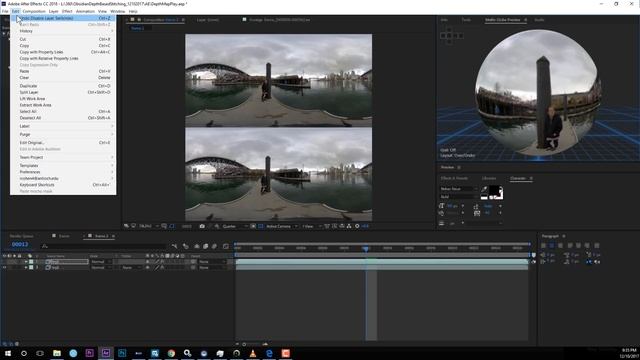Click the Windows Start button

pos(7,353)
